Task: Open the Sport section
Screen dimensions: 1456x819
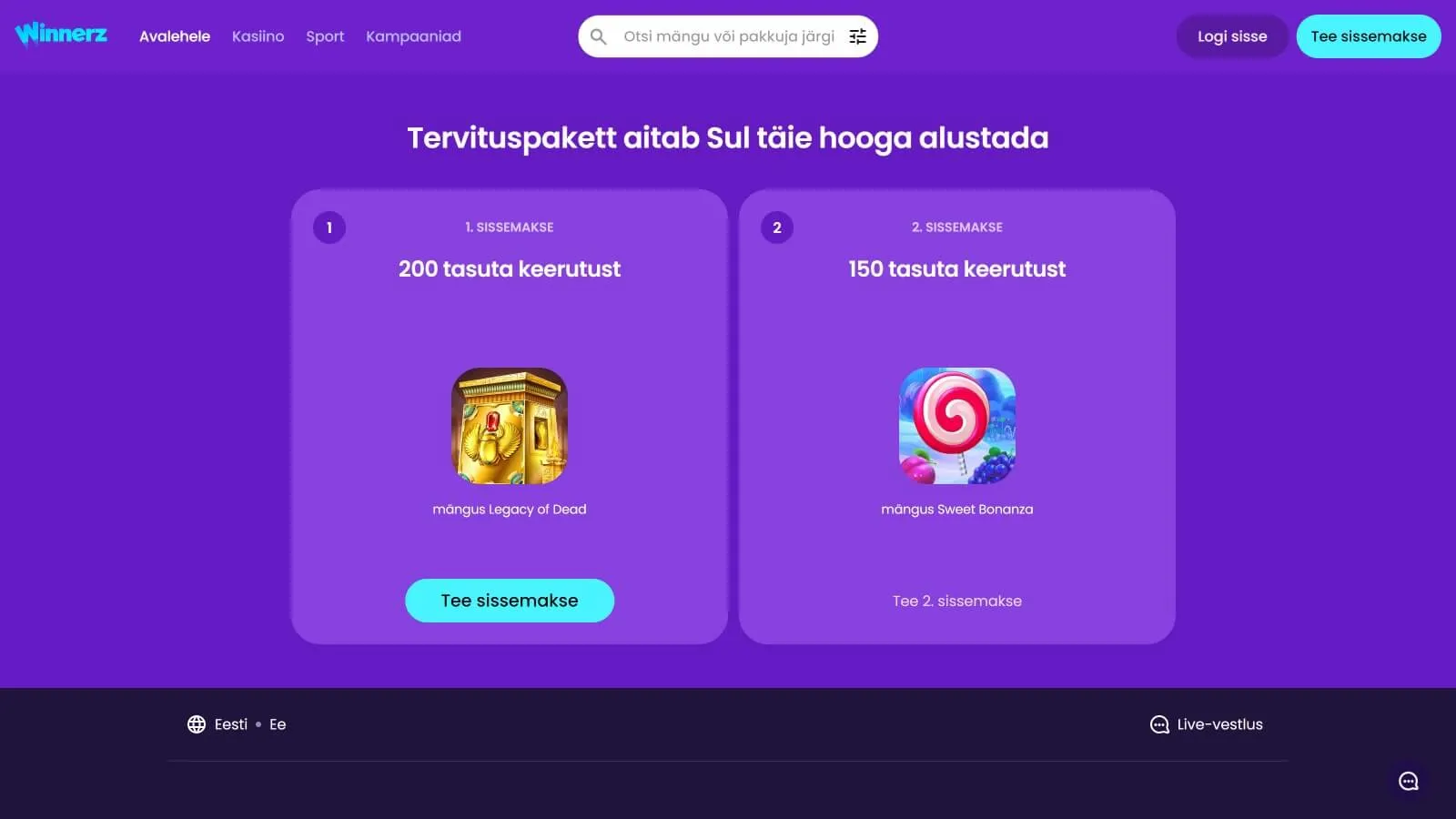Action: click(x=325, y=36)
